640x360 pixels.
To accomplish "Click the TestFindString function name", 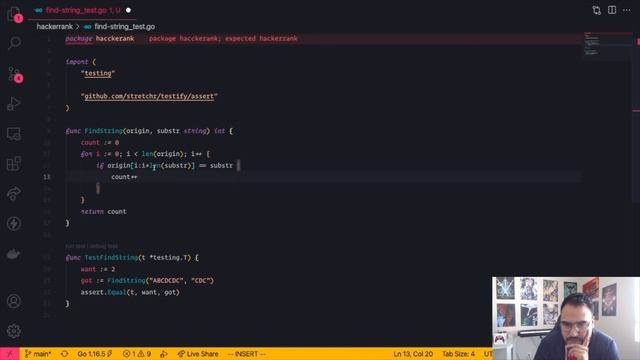I will 111,258.
